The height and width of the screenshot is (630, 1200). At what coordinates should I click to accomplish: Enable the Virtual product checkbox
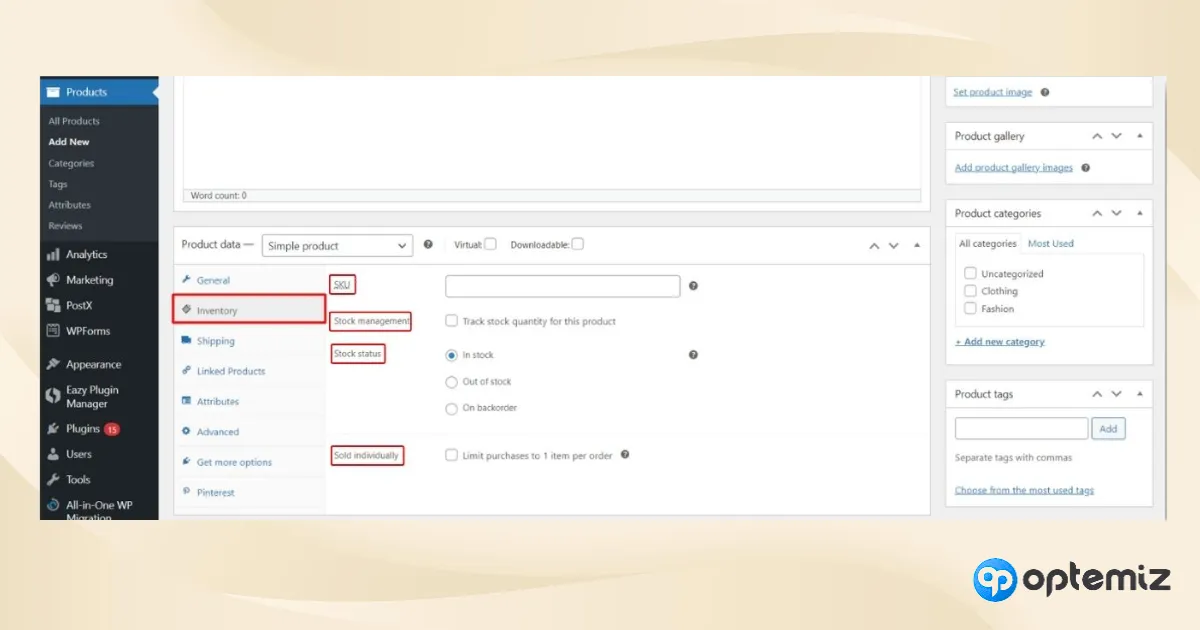click(x=490, y=244)
